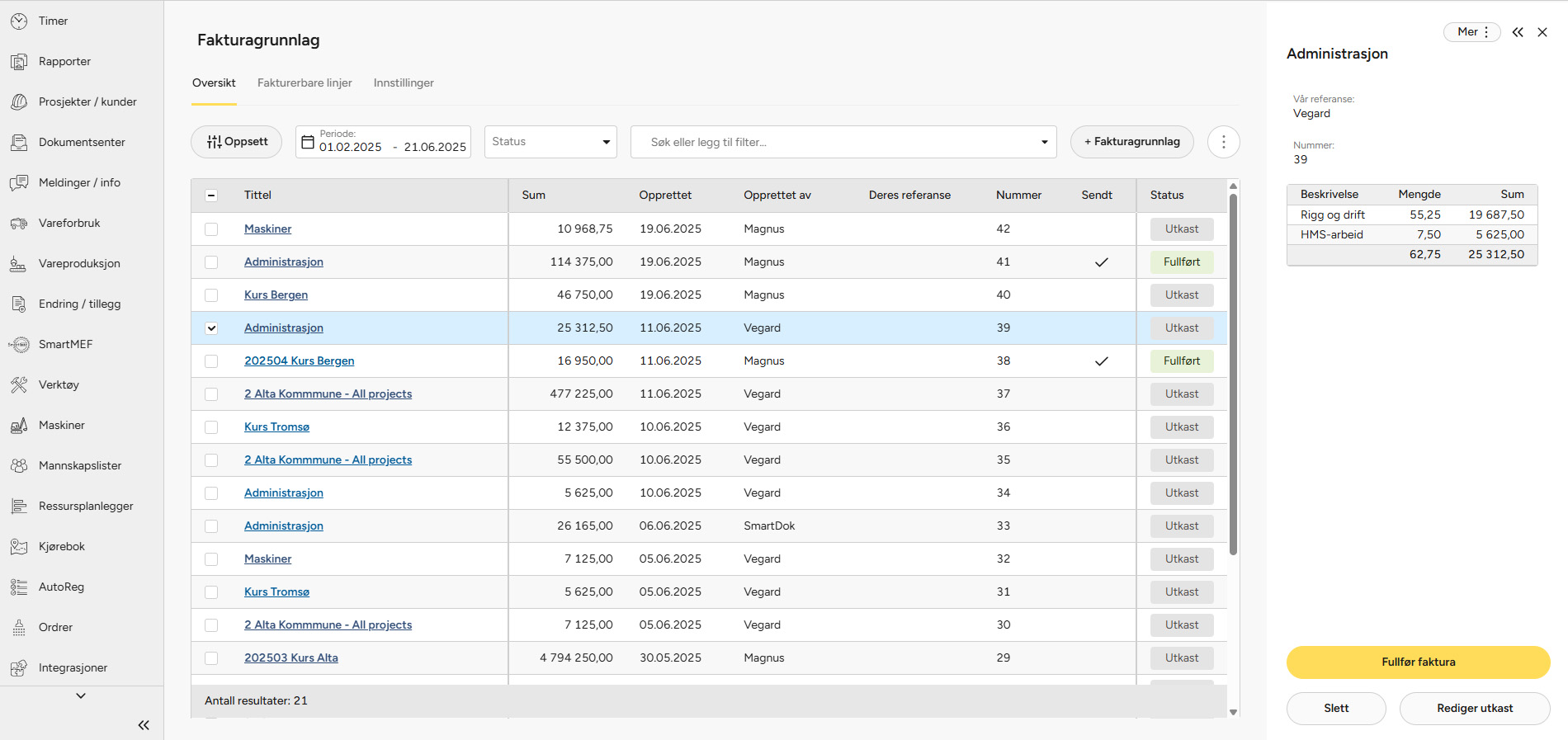
Task: Click the Fullført status badge for number 41
Action: point(1182,262)
